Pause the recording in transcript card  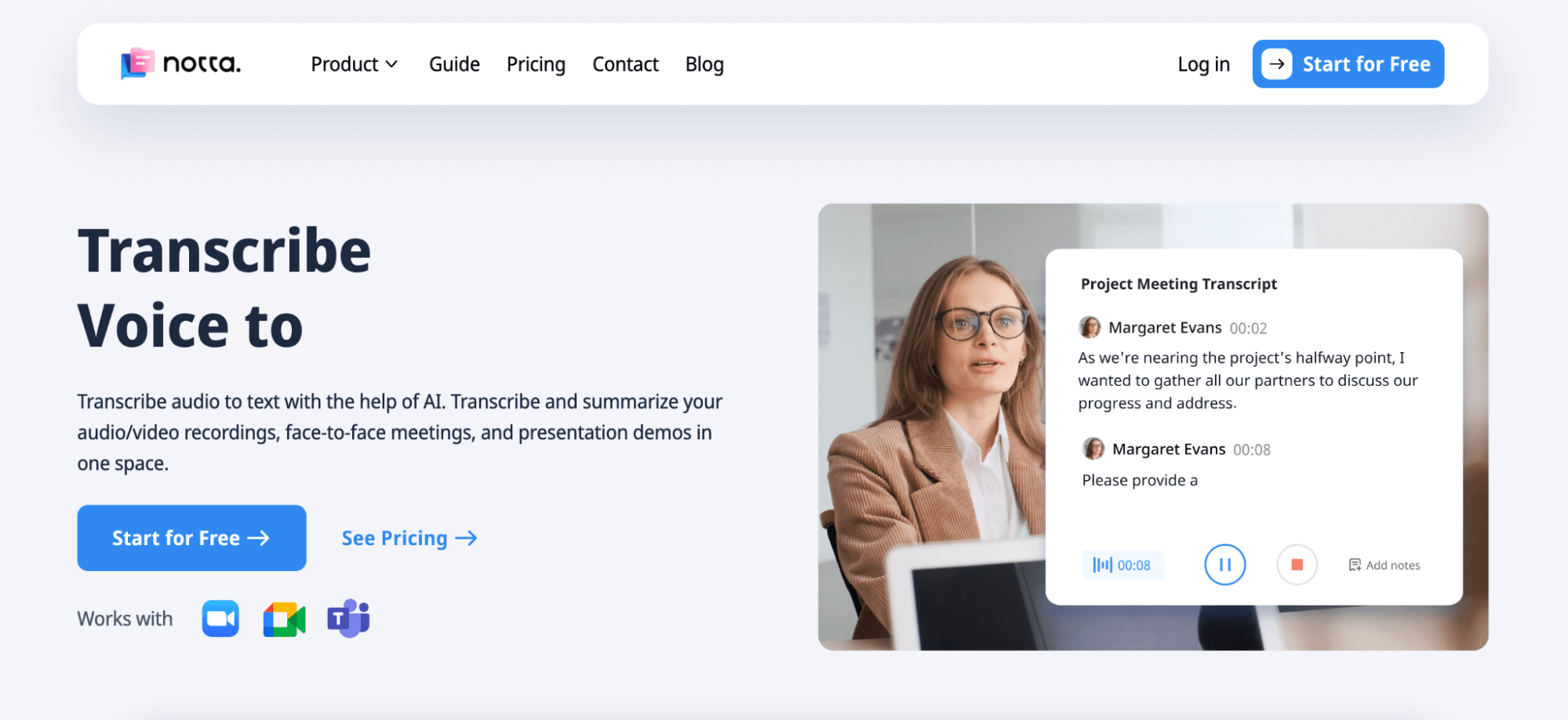tap(1224, 565)
